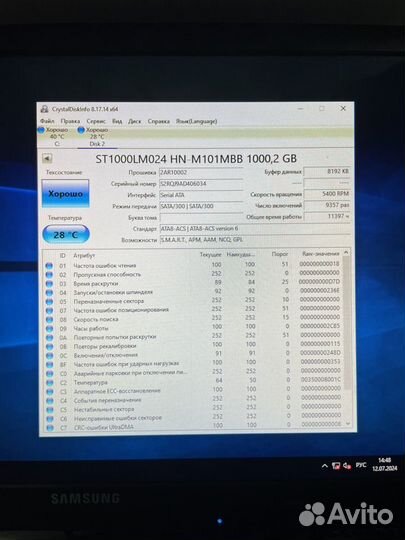Image resolution: width=405 pixels, height=540 pixels.
Task: Click the status icon of attribute 05
Action: click(49, 302)
